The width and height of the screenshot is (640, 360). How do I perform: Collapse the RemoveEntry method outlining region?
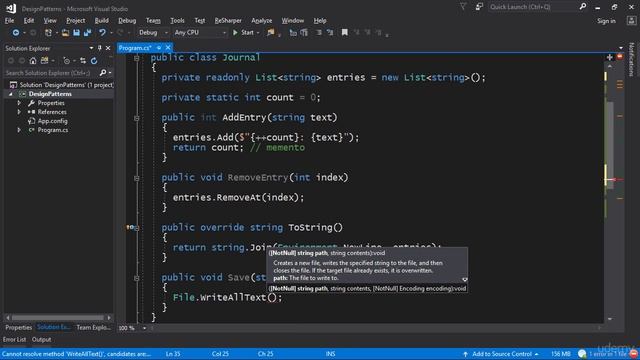coord(137,178)
